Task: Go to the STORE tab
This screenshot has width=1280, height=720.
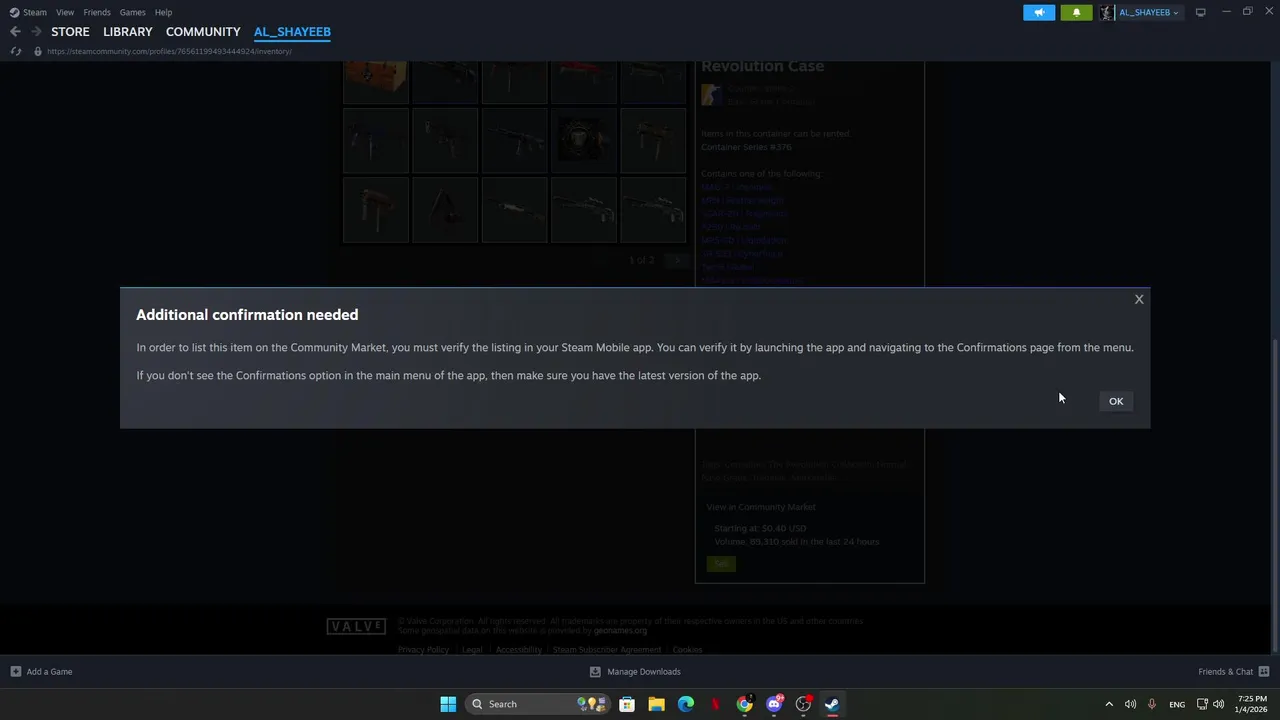Action: [70, 32]
